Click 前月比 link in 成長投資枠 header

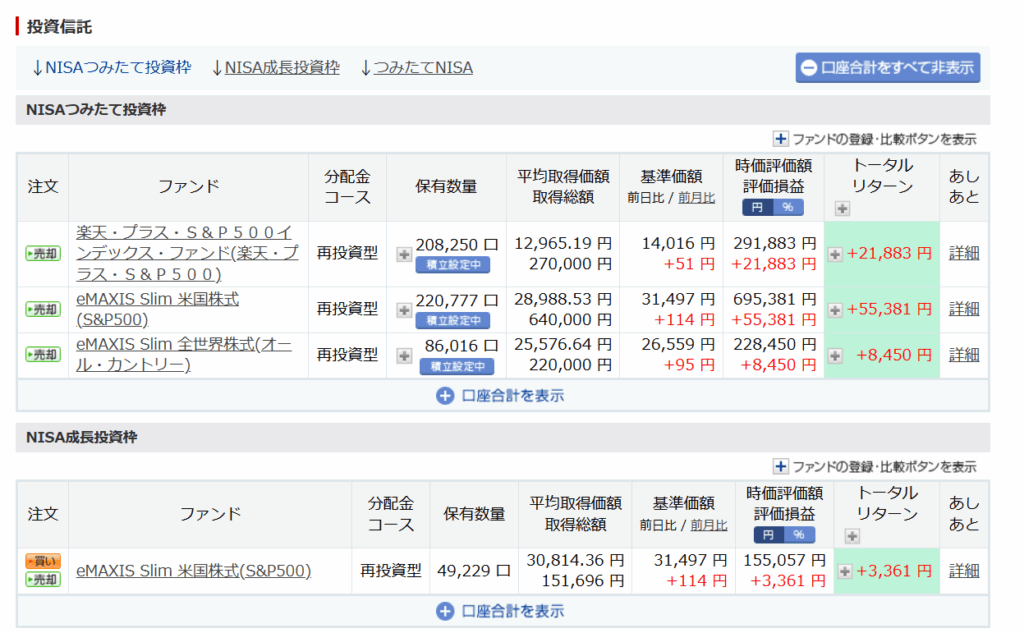pyautogui.click(x=709, y=525)
